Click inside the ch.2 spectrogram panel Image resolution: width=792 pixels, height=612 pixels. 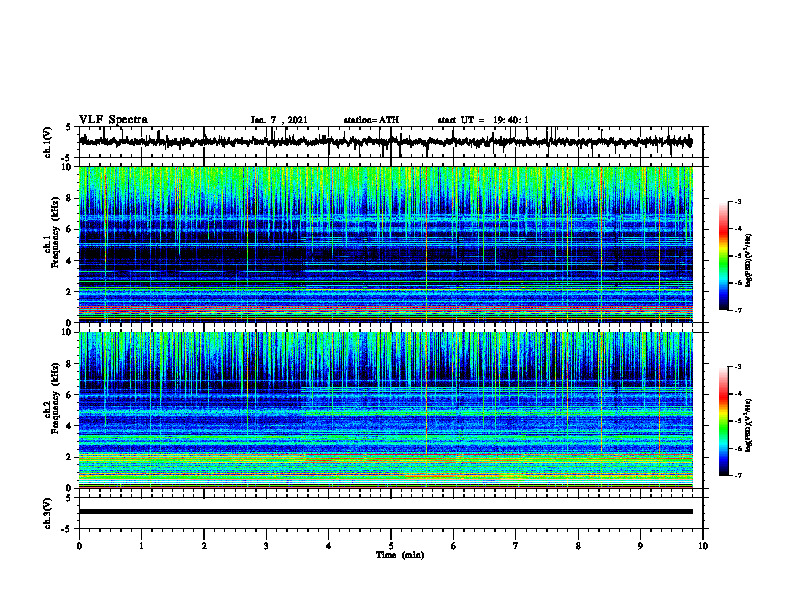[x=386, y=410]
